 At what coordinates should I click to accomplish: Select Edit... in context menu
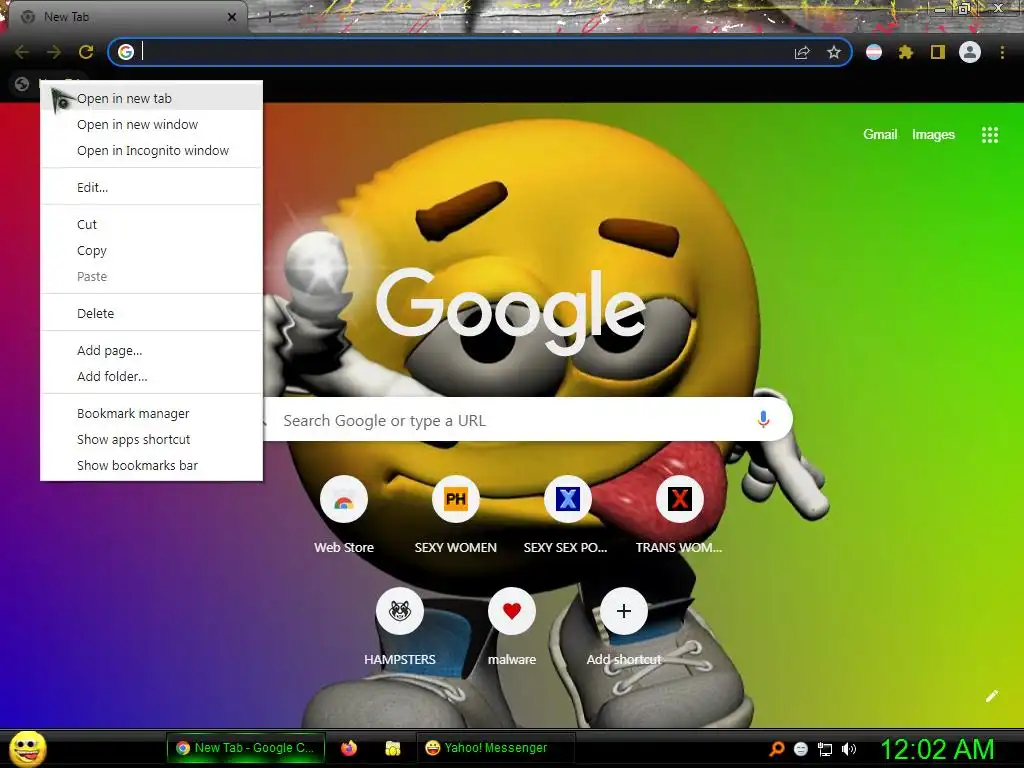tap(152, 187)
